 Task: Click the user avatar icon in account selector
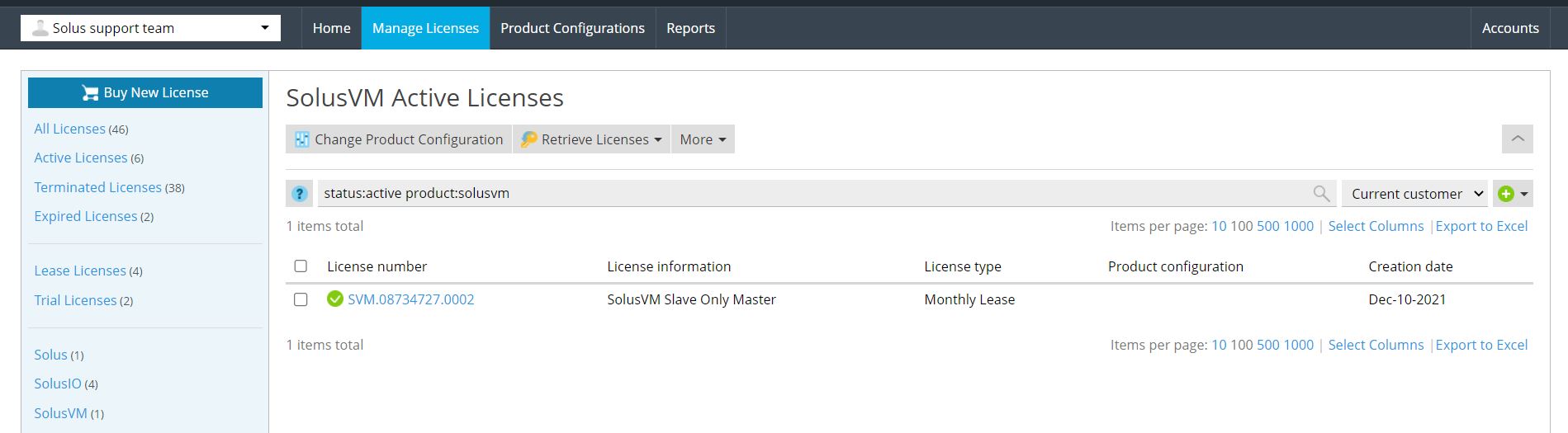tap(40, 28)
